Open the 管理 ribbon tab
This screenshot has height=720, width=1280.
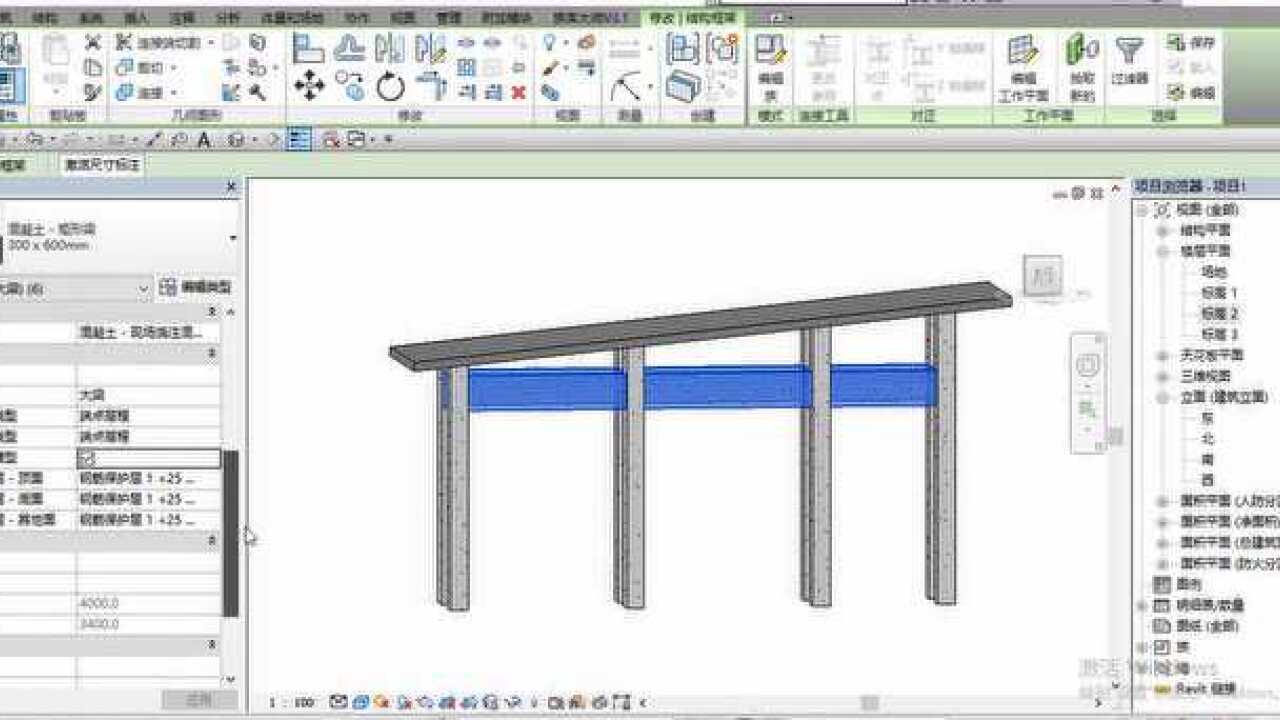point(449,18)
